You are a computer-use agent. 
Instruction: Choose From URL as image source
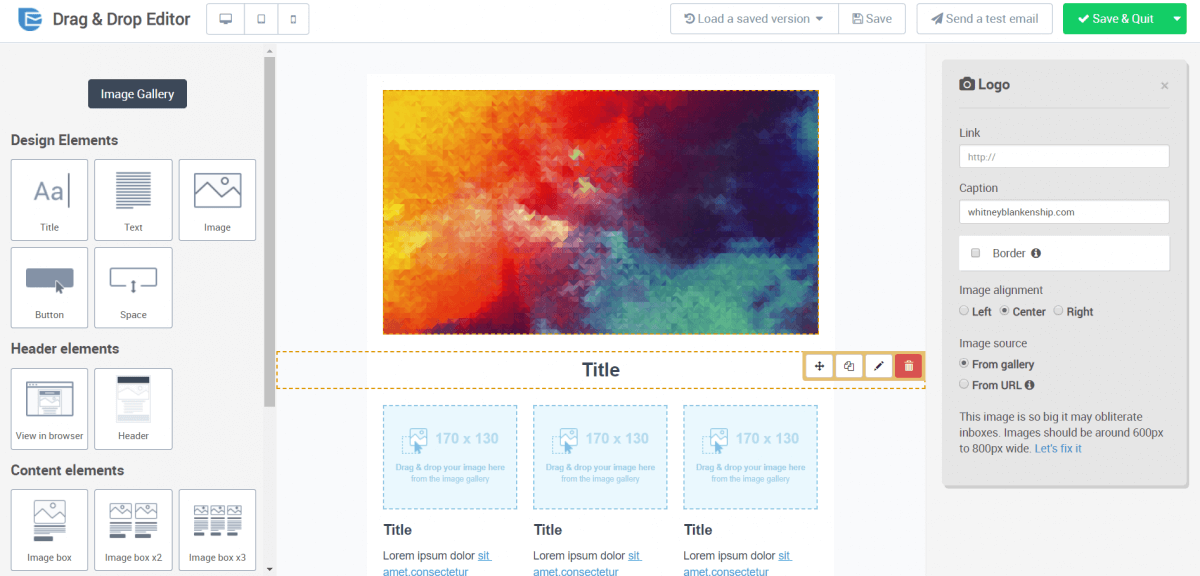coord(965,384)
